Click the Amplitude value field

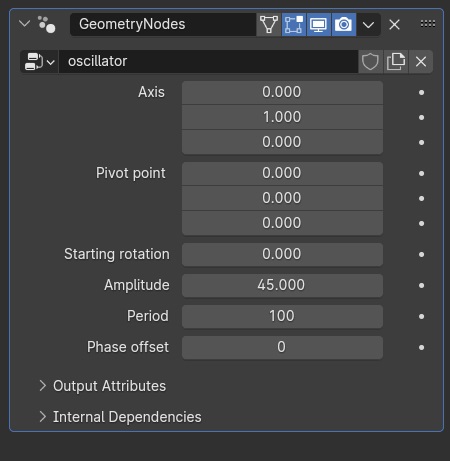(x=282, y=285)
